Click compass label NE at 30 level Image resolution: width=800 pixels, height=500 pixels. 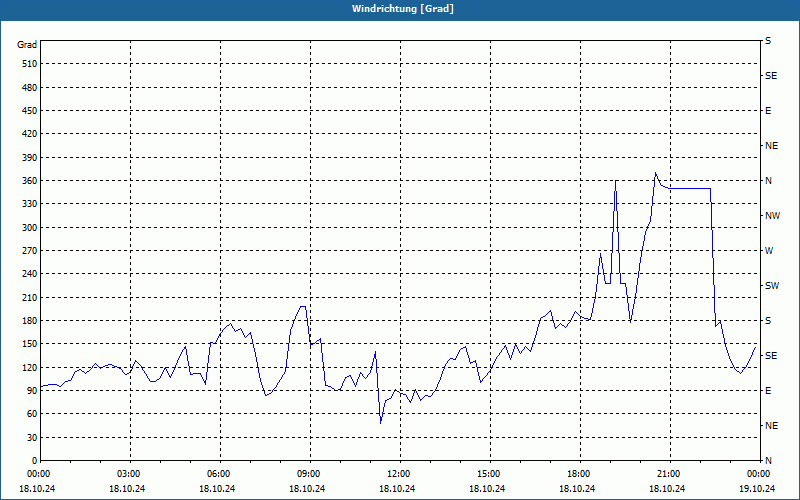pos(771,426)
